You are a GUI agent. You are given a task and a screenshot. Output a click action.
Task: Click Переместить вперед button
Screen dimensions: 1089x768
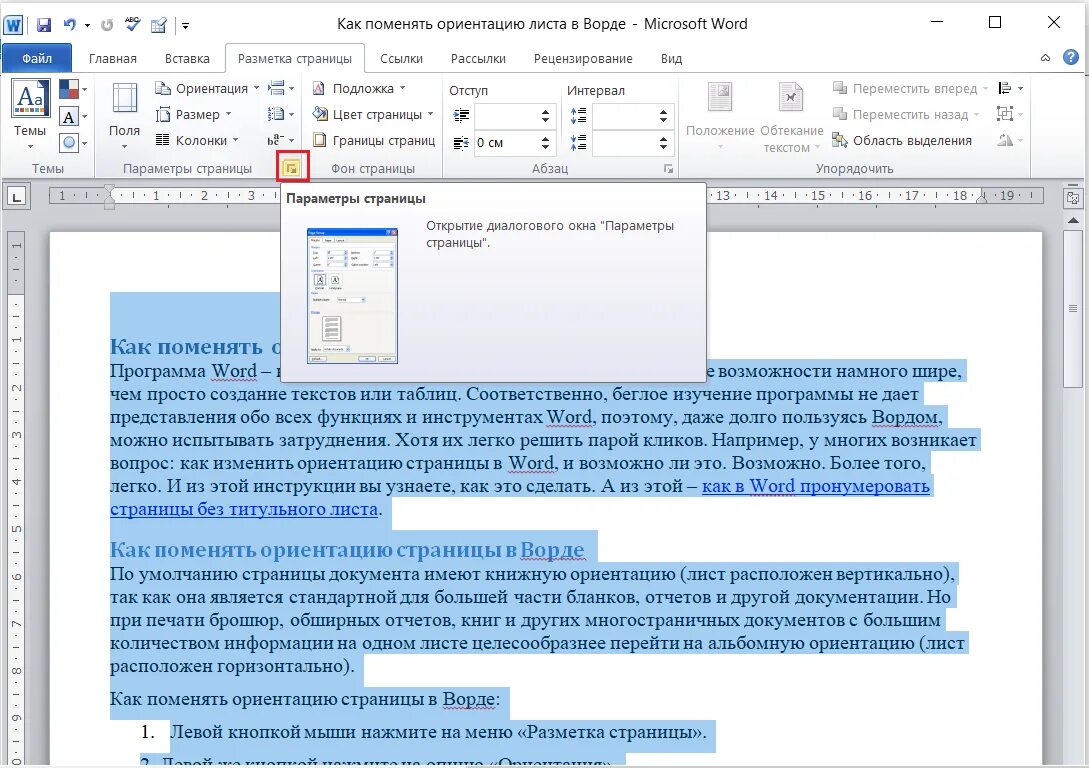click(911, 88)
